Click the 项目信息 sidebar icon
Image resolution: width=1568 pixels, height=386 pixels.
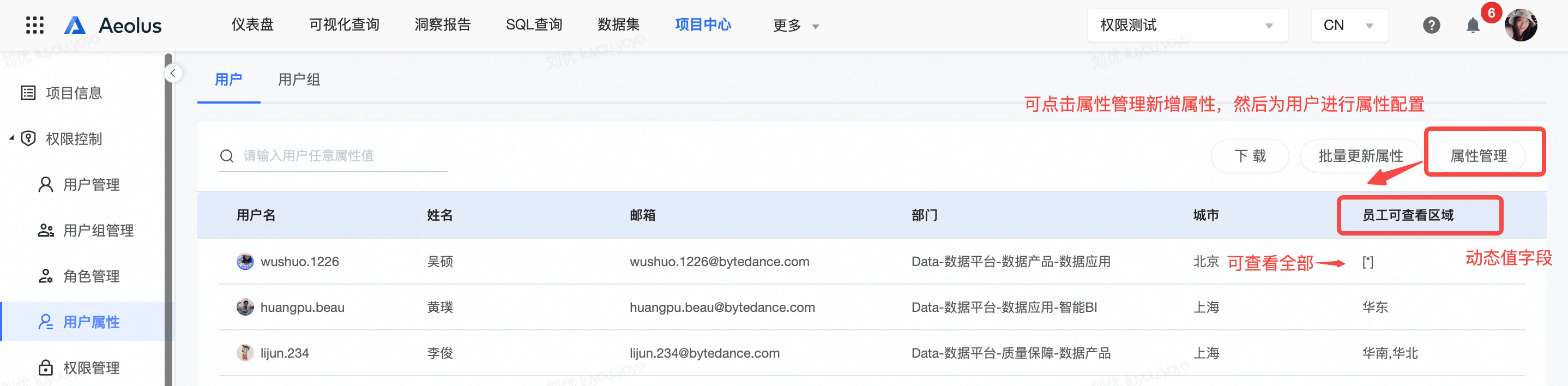[28, 93]
